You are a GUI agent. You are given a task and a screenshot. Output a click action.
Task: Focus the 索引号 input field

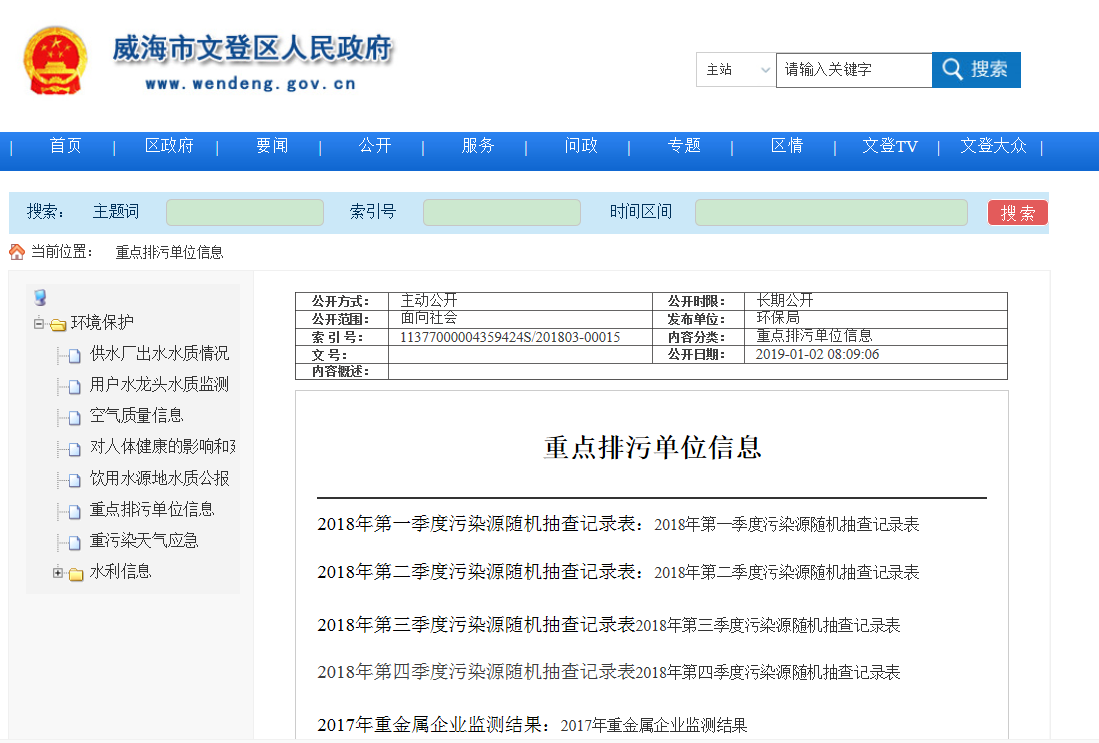click(501, 212)
